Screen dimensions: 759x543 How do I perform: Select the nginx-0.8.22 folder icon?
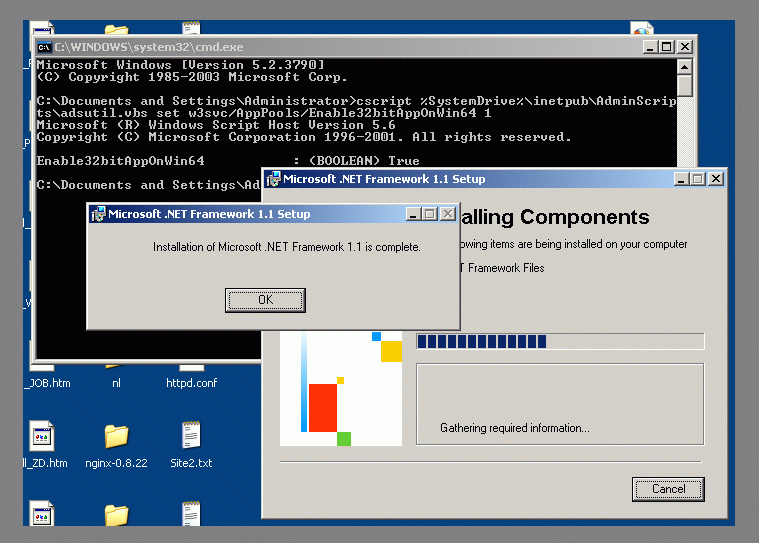coord(116,436)
